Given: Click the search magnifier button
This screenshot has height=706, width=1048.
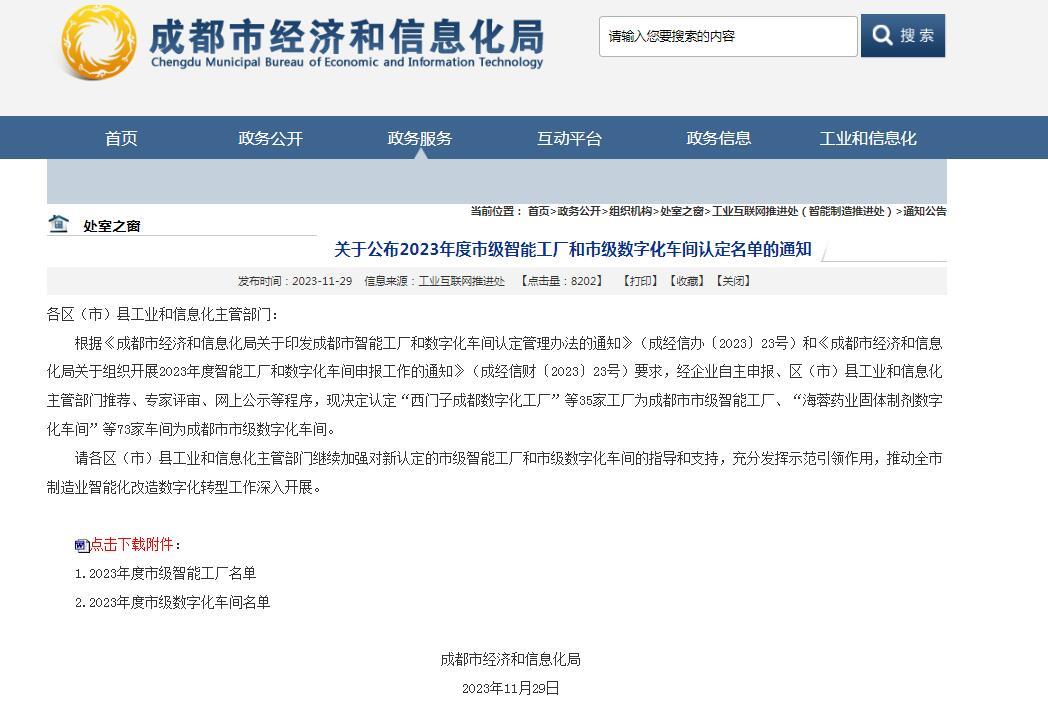Looking at the screenshot, I should pos(902,36).
